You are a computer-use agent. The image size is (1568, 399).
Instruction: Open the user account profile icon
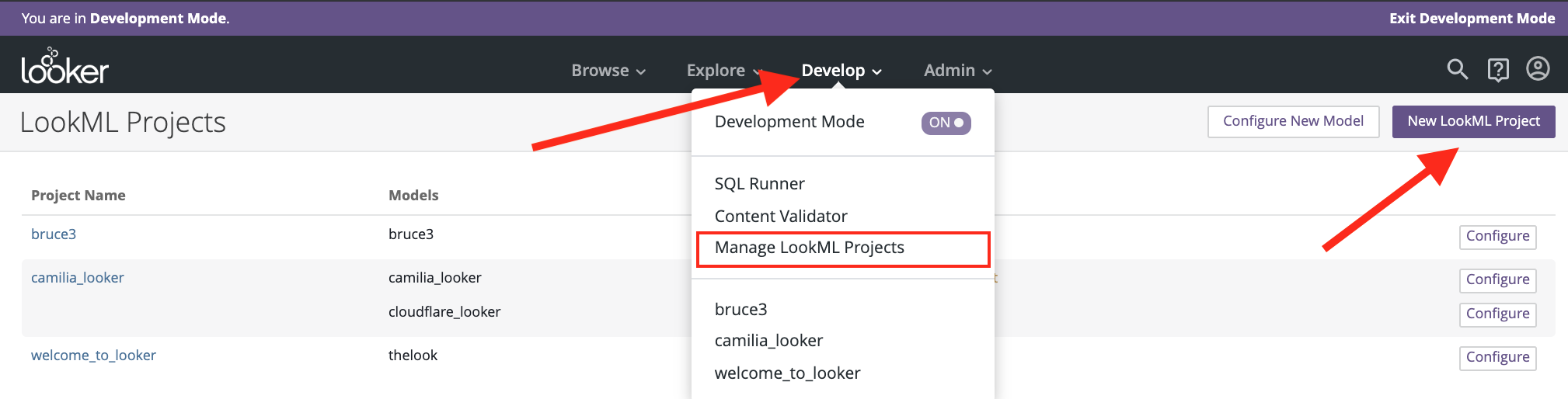[1538, 69]
